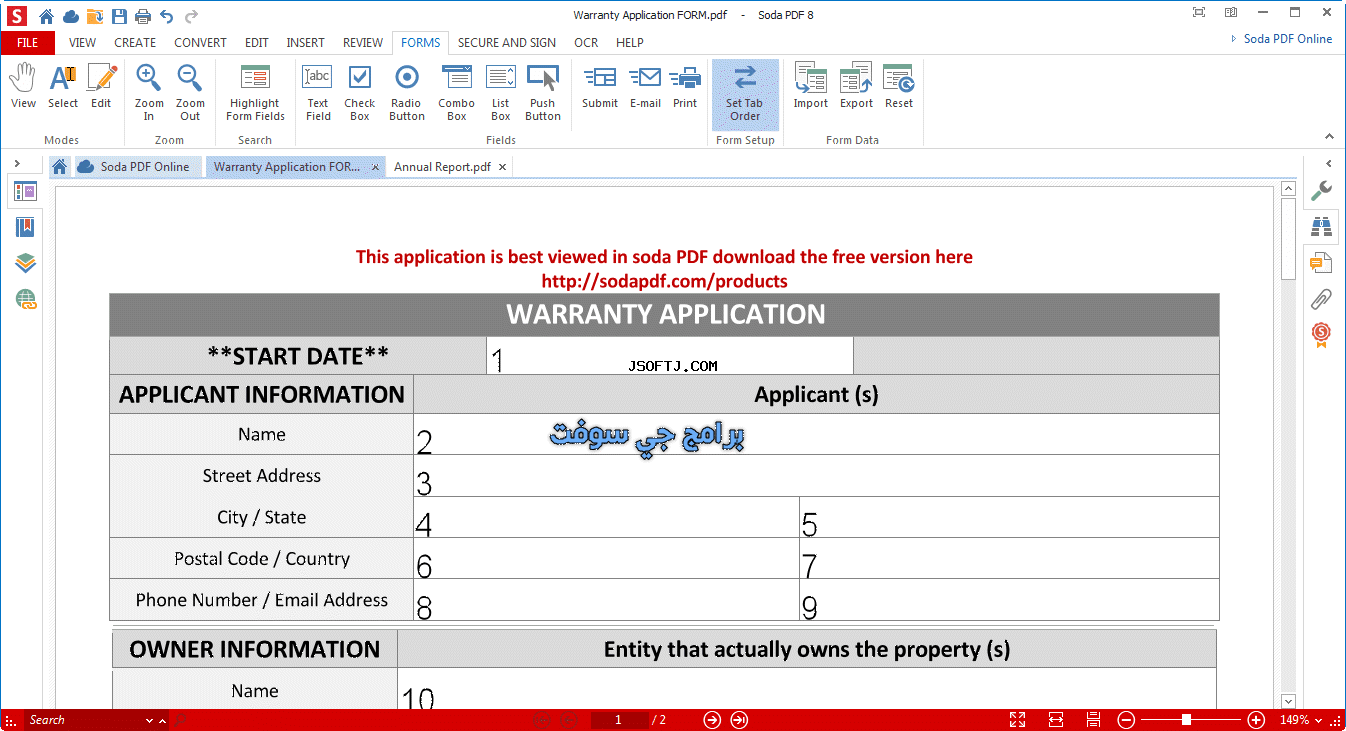Add a Push Button form field
Screen dimensions: 1346x731
(543, 92)
